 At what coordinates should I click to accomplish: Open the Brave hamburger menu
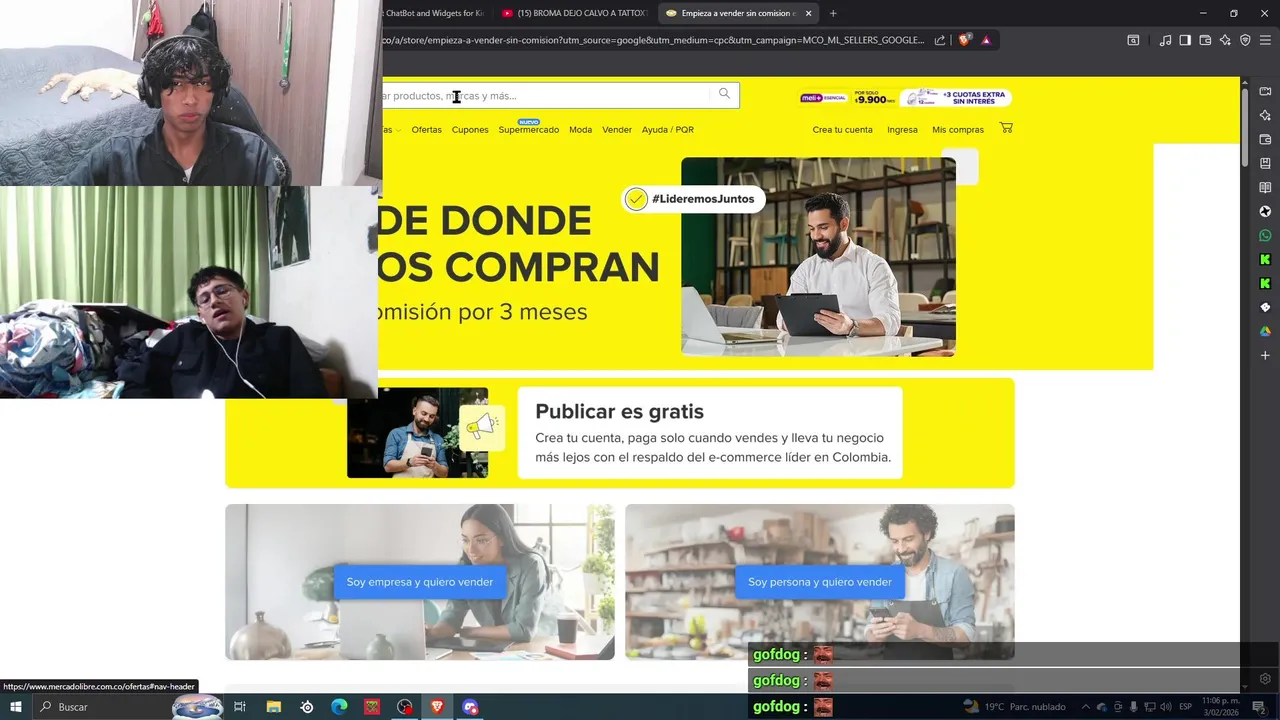tap(1265, 40)
